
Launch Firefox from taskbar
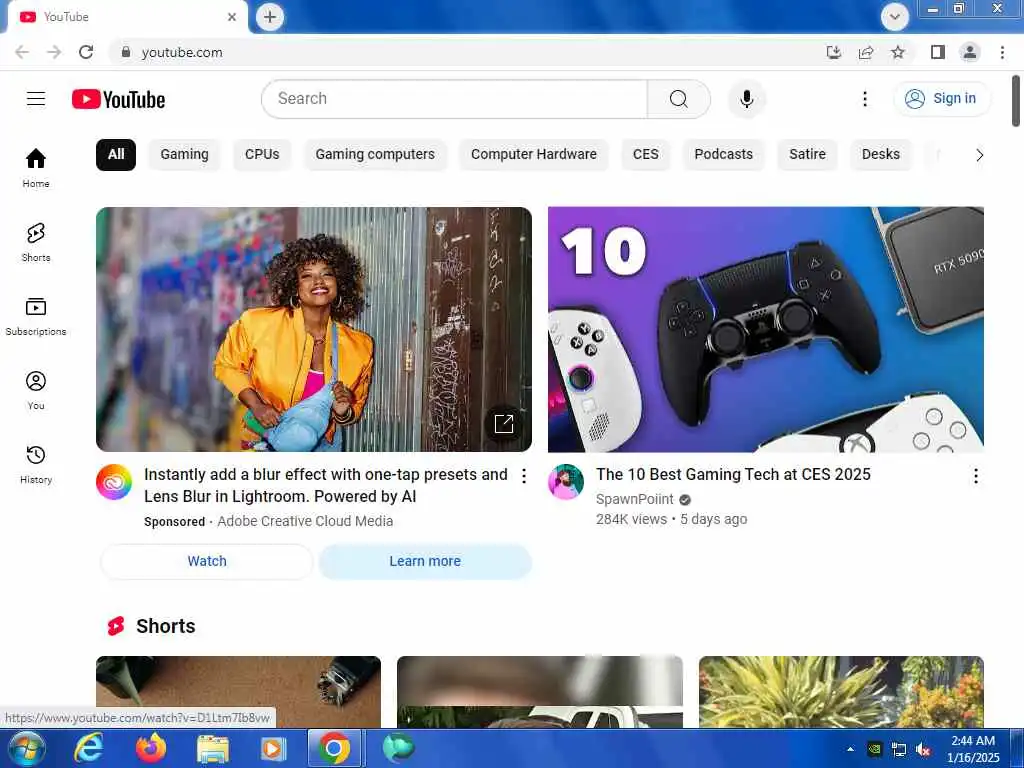(150, 748)
